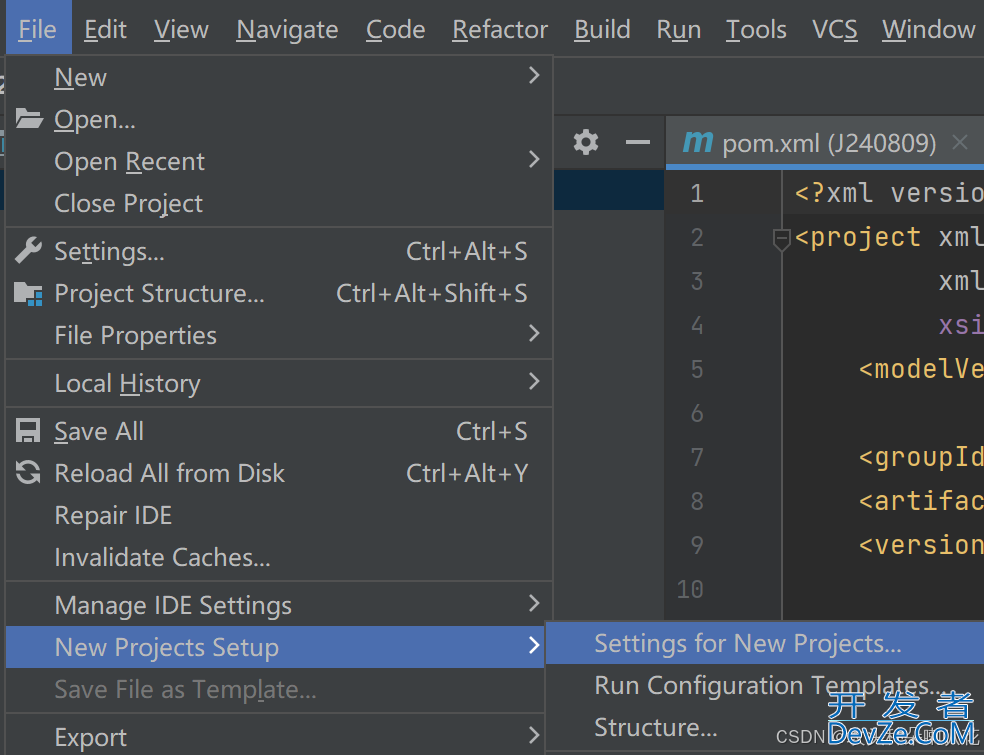Screen dimensions: 984x755
Task: Close the pom.xml editor tab
Action: tap(960, 142)
